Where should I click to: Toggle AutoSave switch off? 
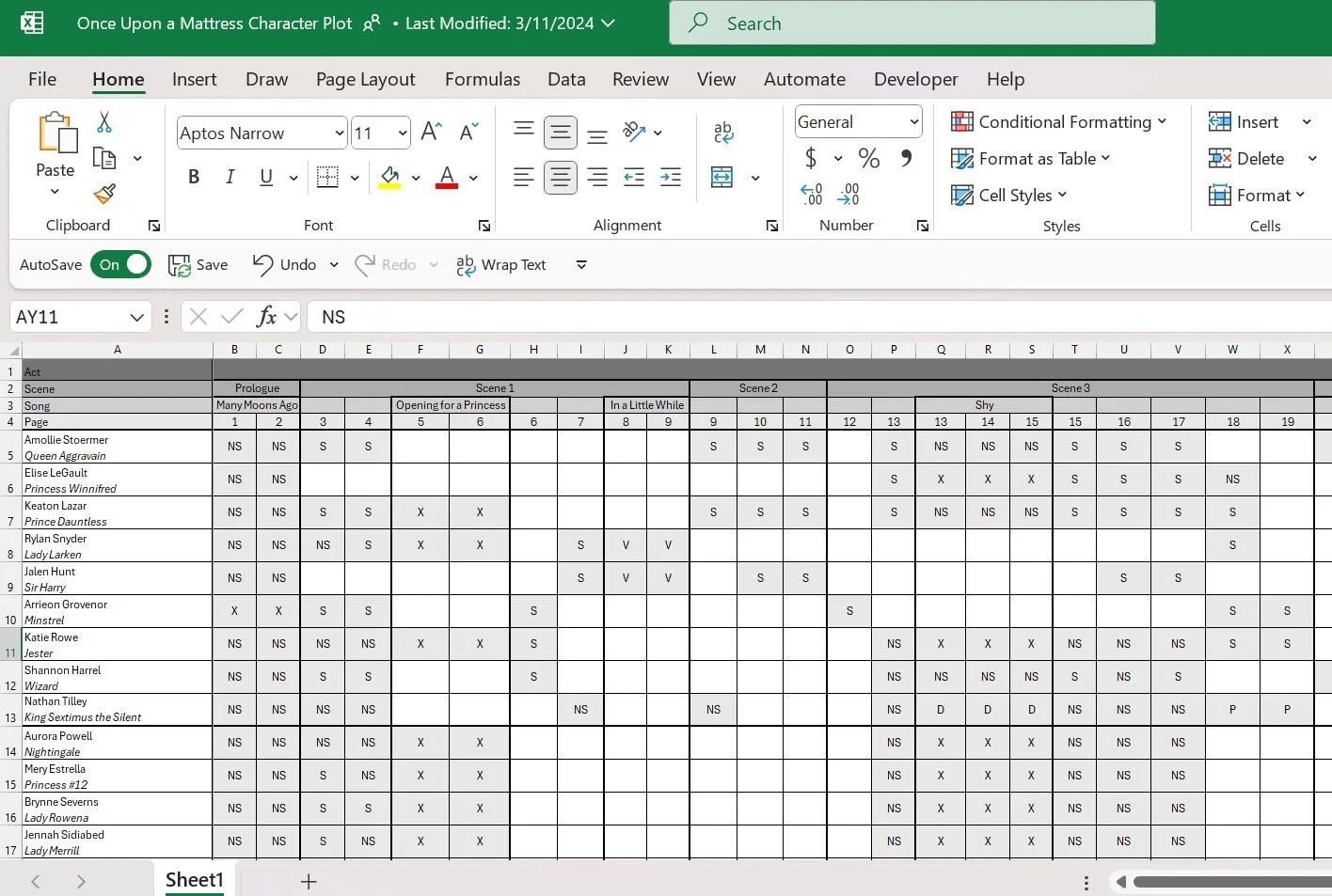tap(121, 265)
